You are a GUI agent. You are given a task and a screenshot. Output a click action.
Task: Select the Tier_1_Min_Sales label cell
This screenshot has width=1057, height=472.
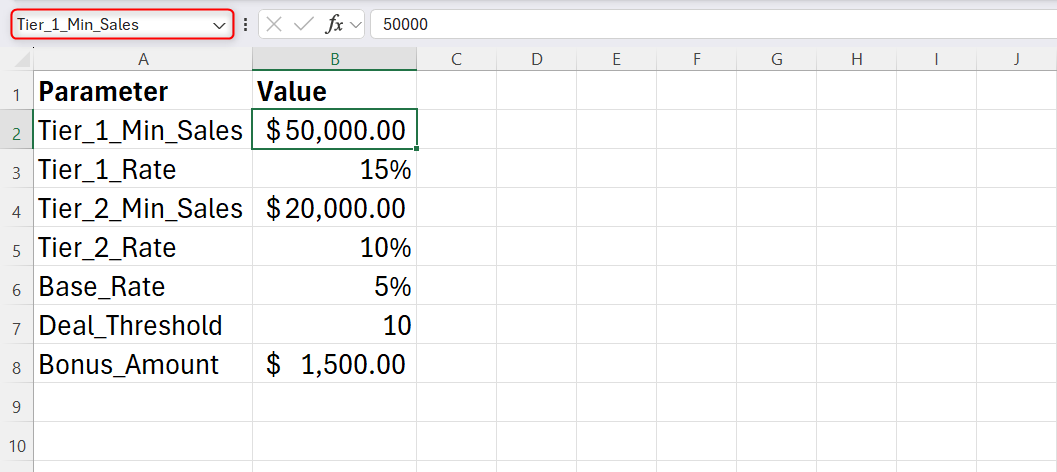tap(143, 129)
